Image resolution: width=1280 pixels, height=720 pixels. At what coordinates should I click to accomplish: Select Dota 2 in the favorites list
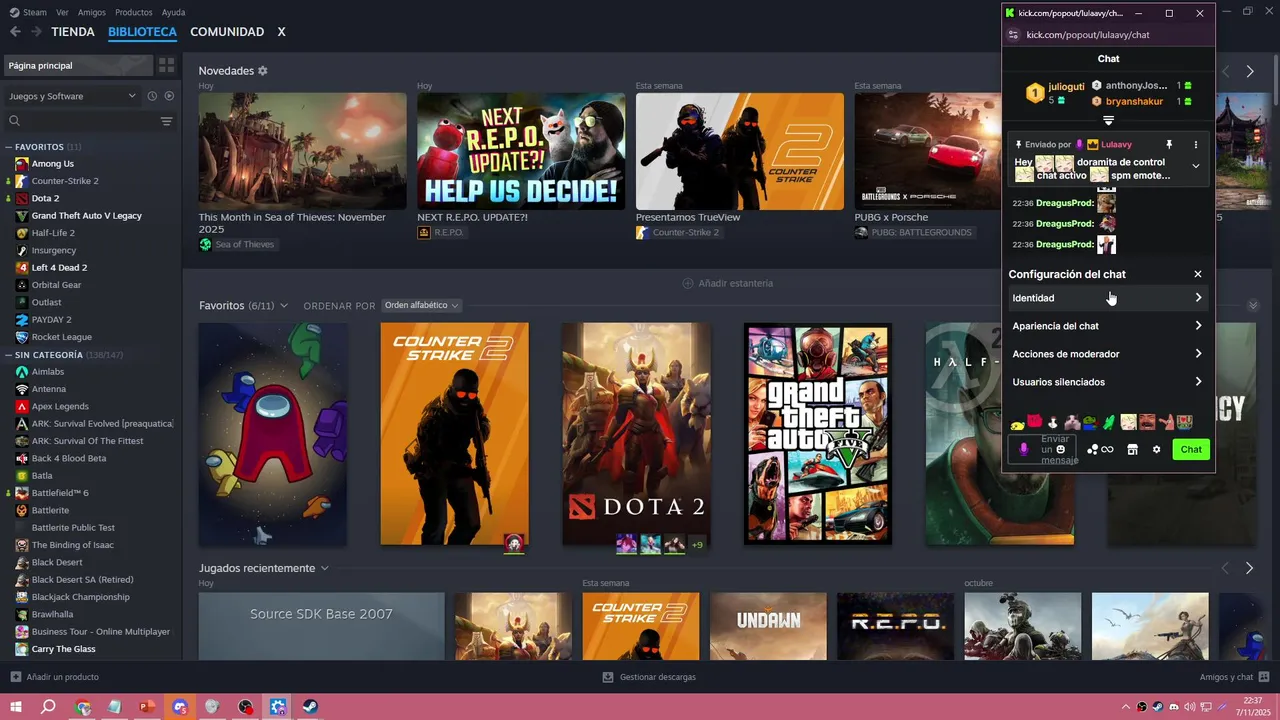click(45, 198)
